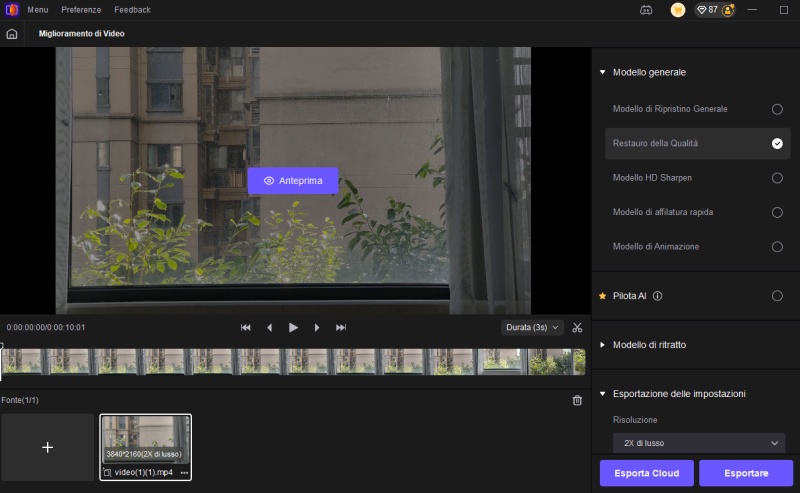800x493 pixels.
Task: Open the Feedback menu
Action: (132, 10)
